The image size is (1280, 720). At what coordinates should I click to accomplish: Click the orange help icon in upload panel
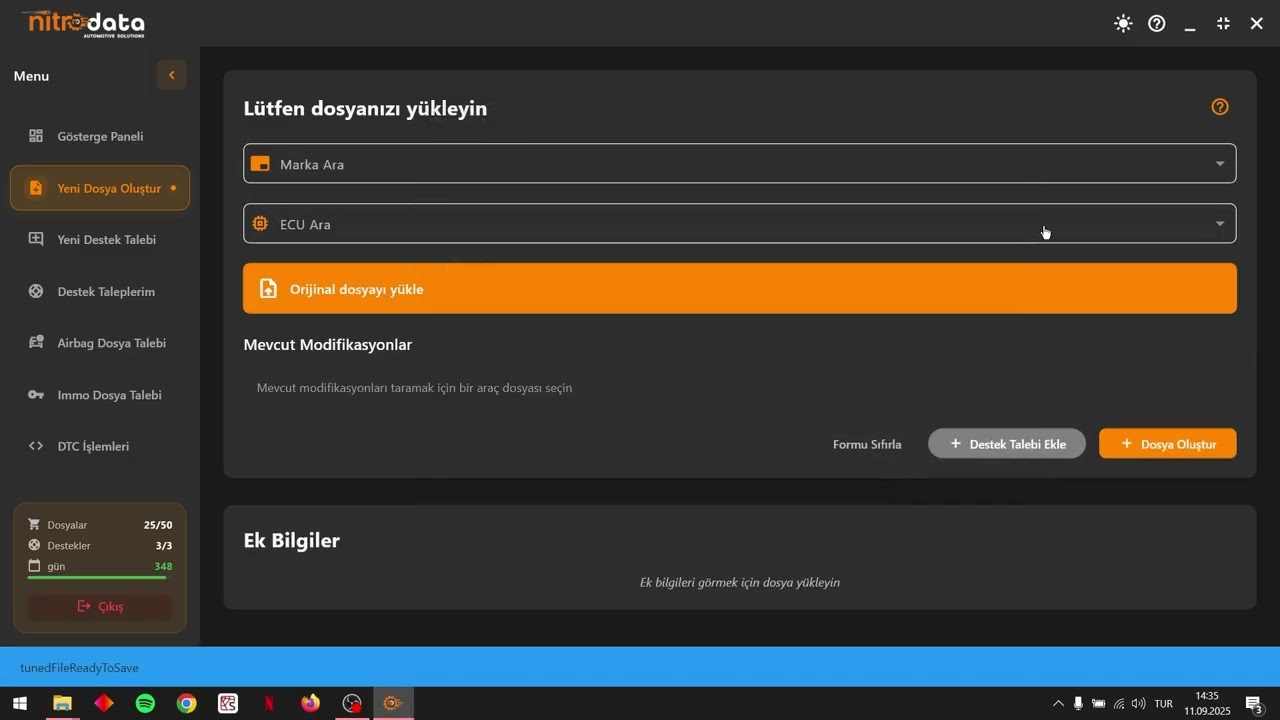coord(1220,107)
